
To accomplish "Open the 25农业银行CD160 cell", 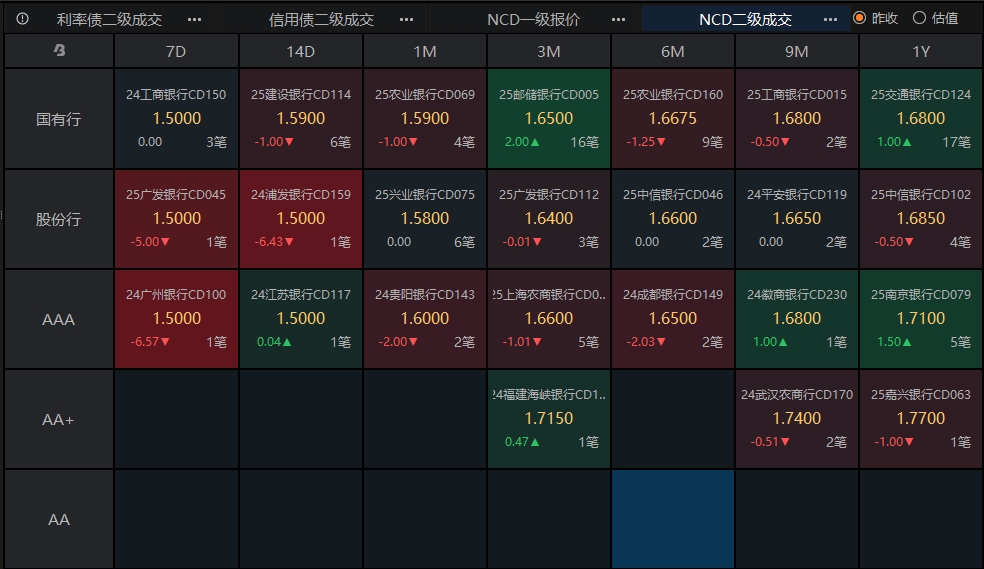I will 673,119.
